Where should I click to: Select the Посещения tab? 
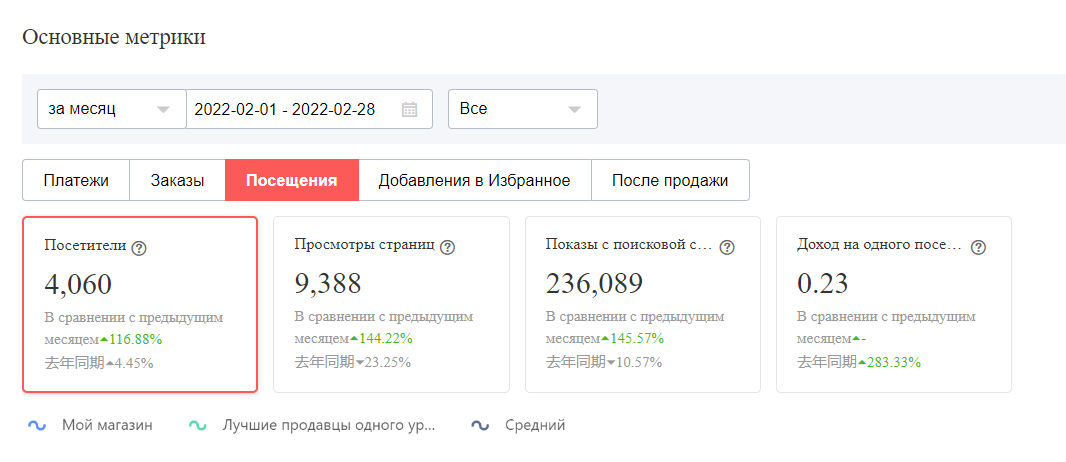point(292,181)
